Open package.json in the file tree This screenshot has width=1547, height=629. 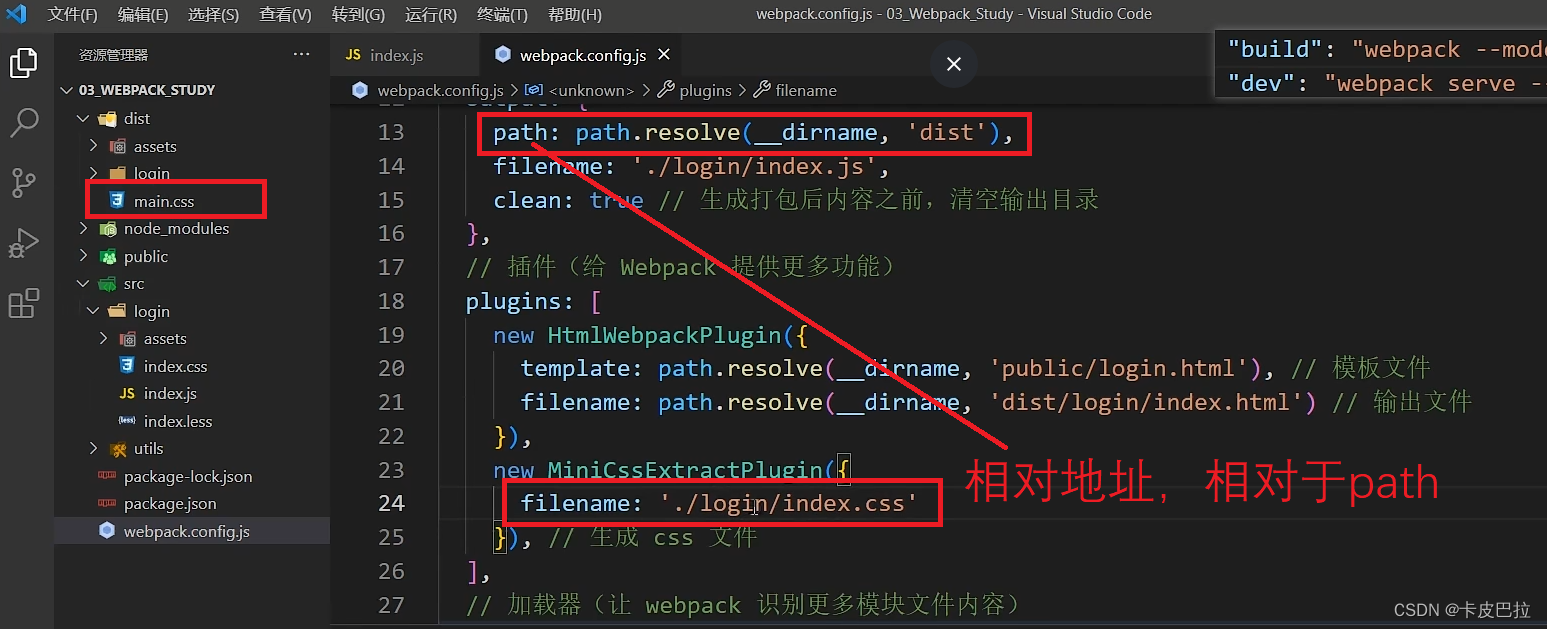point(170,504)
